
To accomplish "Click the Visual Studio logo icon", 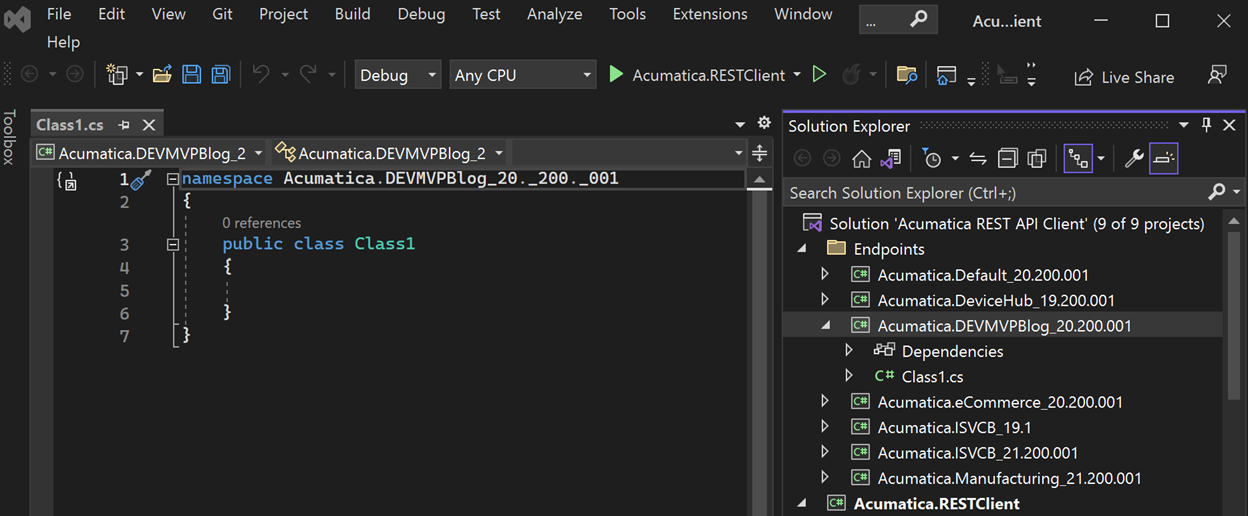I will pyautogui.click(x=19, y=18).
